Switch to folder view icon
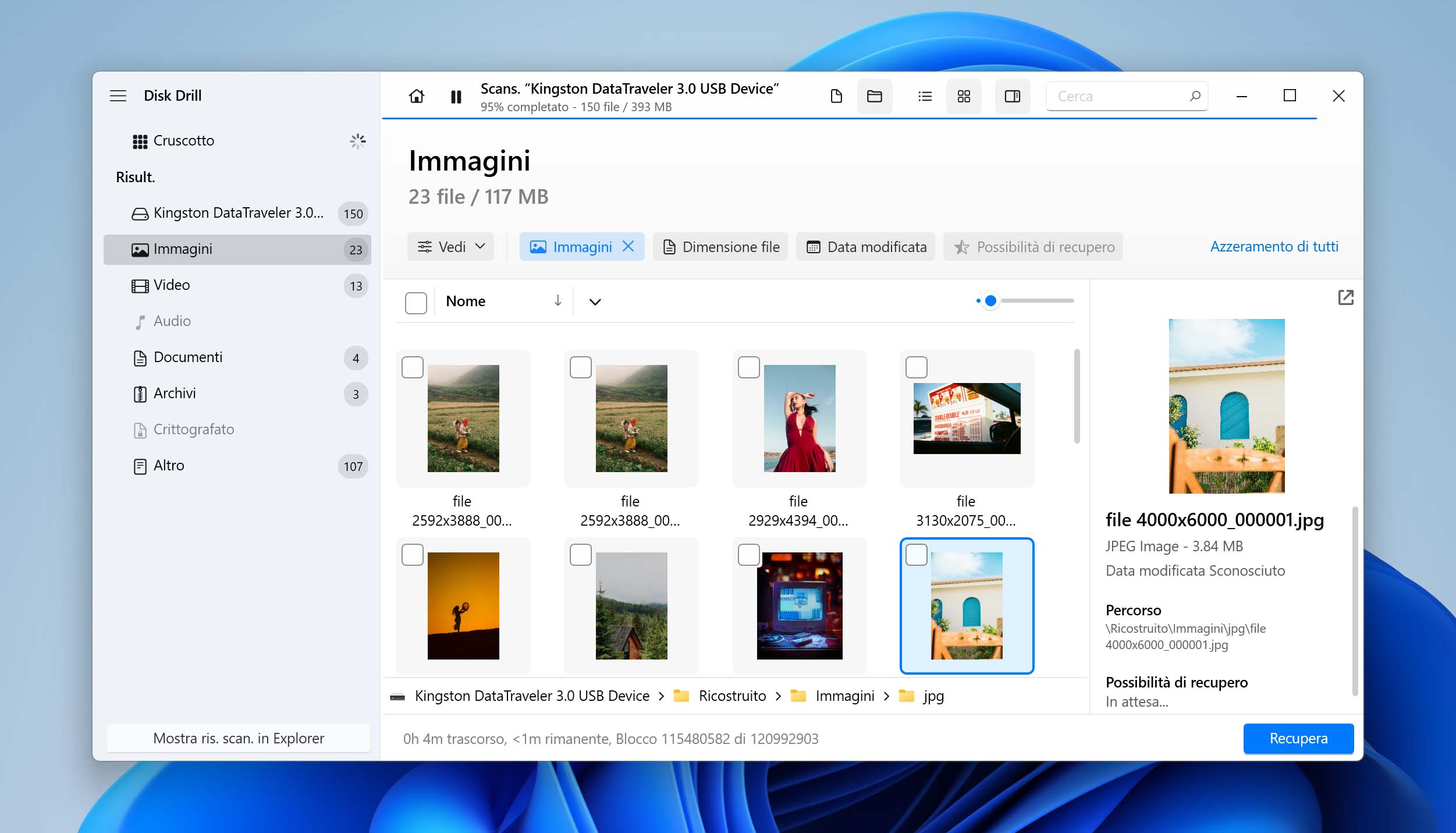This screenshot has width=1456, height=833. [x=875, y=96]
